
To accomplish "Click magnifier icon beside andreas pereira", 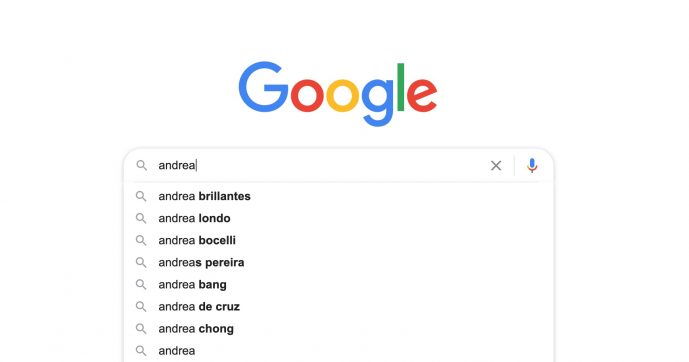I will [x=141, y=262].
